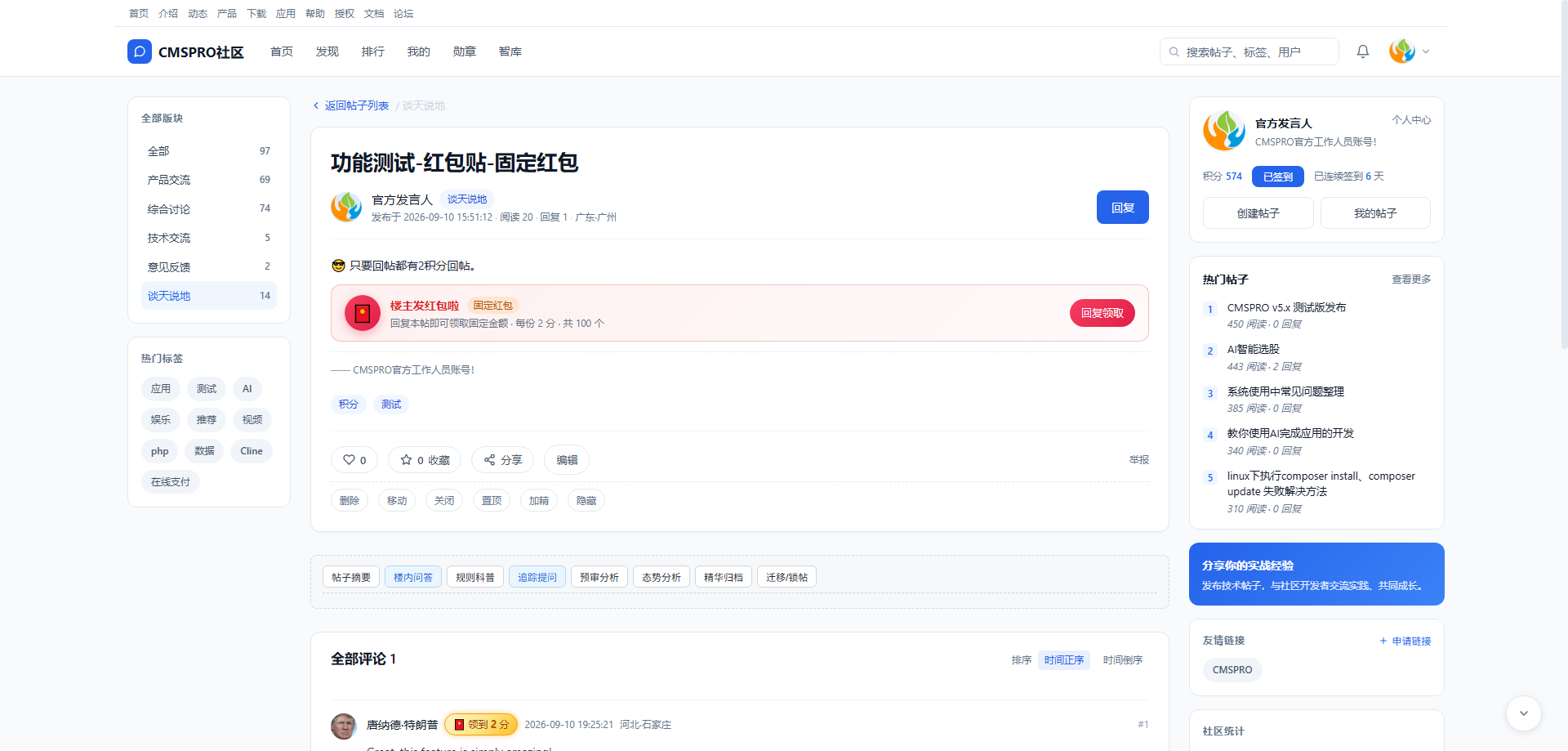Click the 加精 moderation button
The image size is (1568, 751).
coord(539,501)
